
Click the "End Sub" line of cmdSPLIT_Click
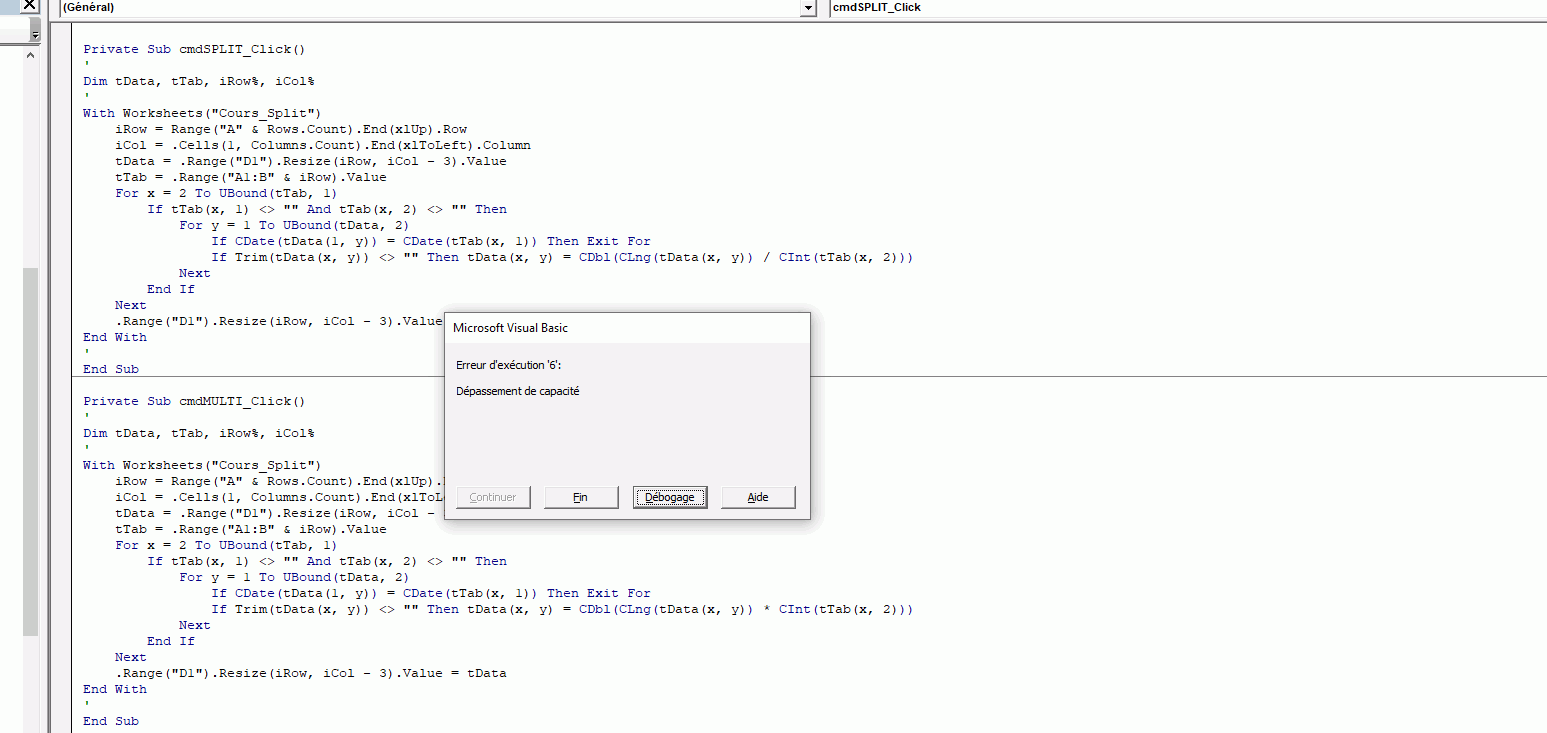111,369
